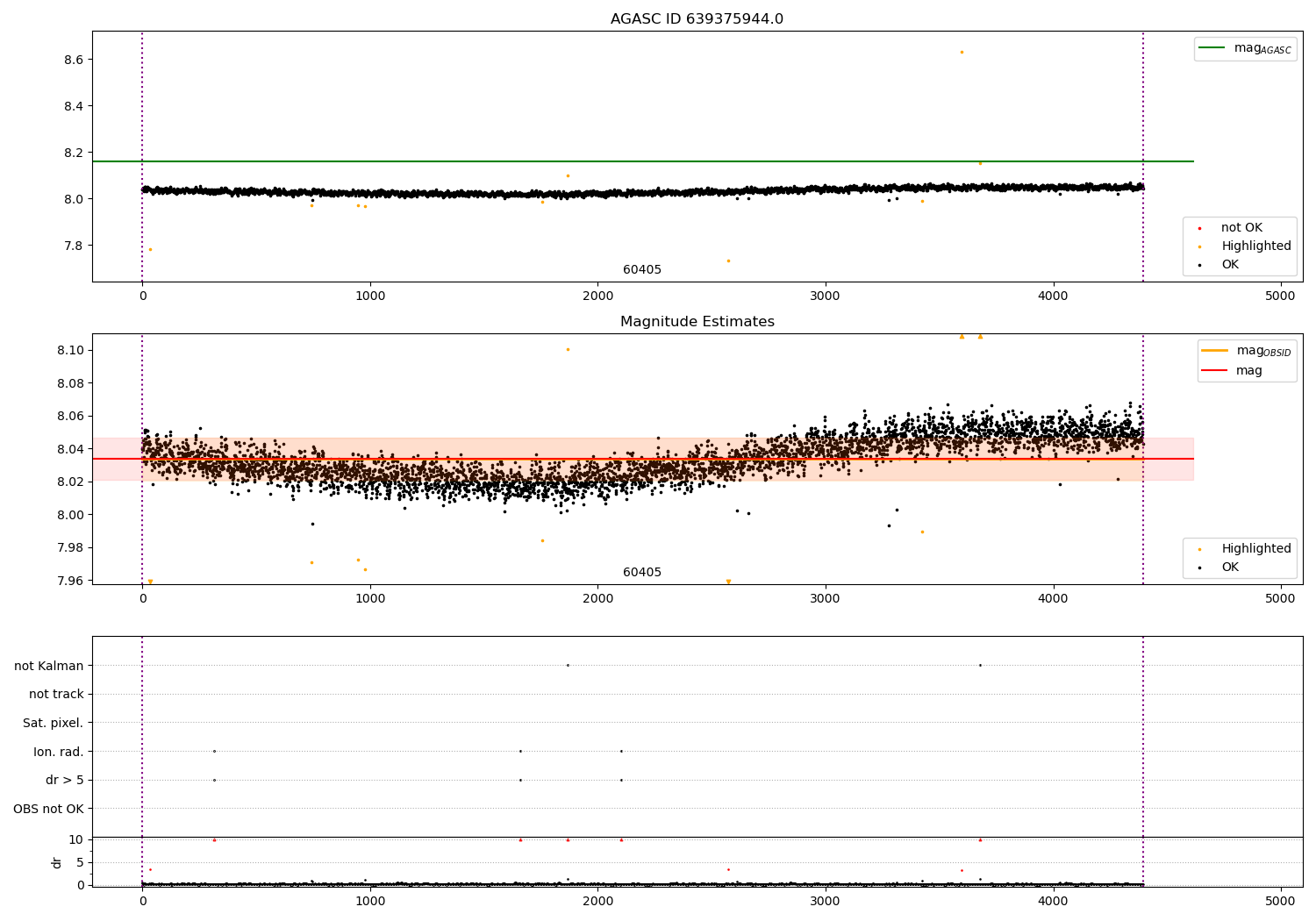Viewport: 1316px width, 921px height.
Task: Click the 1000 x-axis tick in bottom plot
Action: click(370, 900)
